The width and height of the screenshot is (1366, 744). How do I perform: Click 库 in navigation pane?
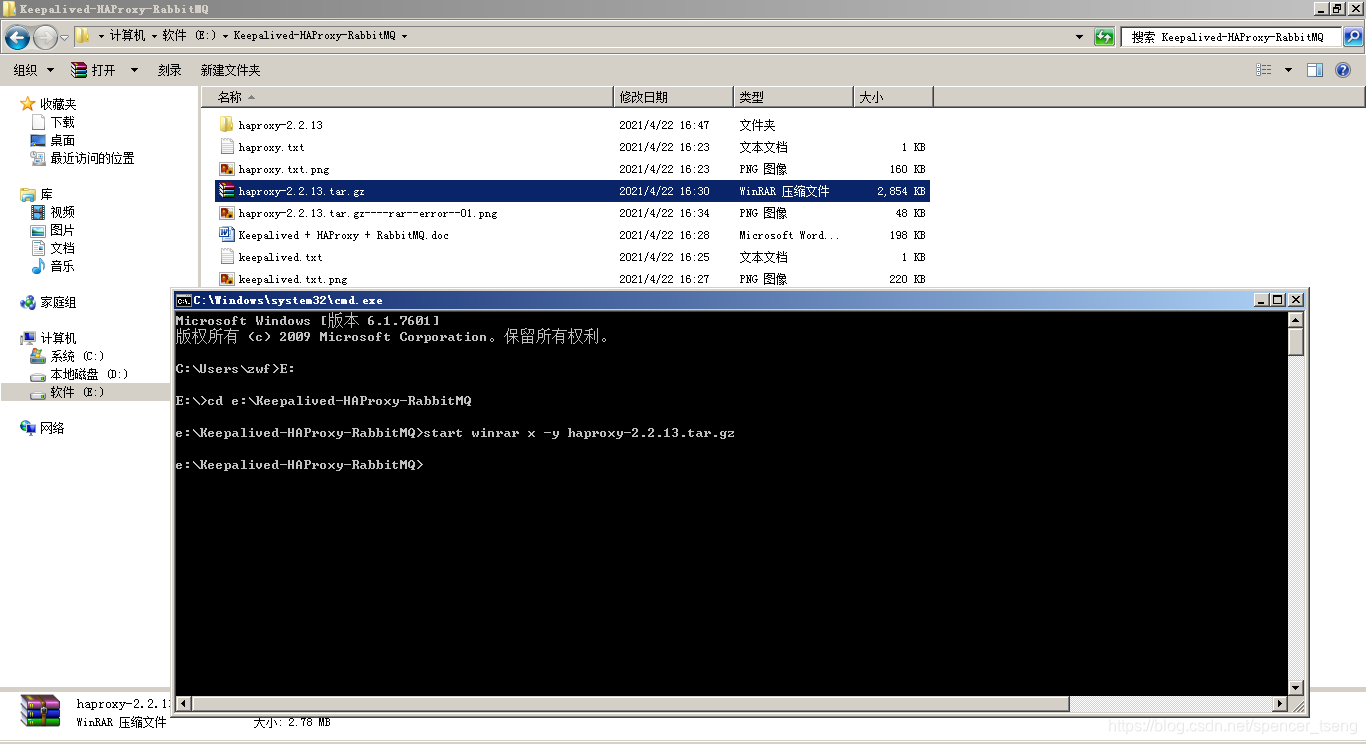click(46, 194)
